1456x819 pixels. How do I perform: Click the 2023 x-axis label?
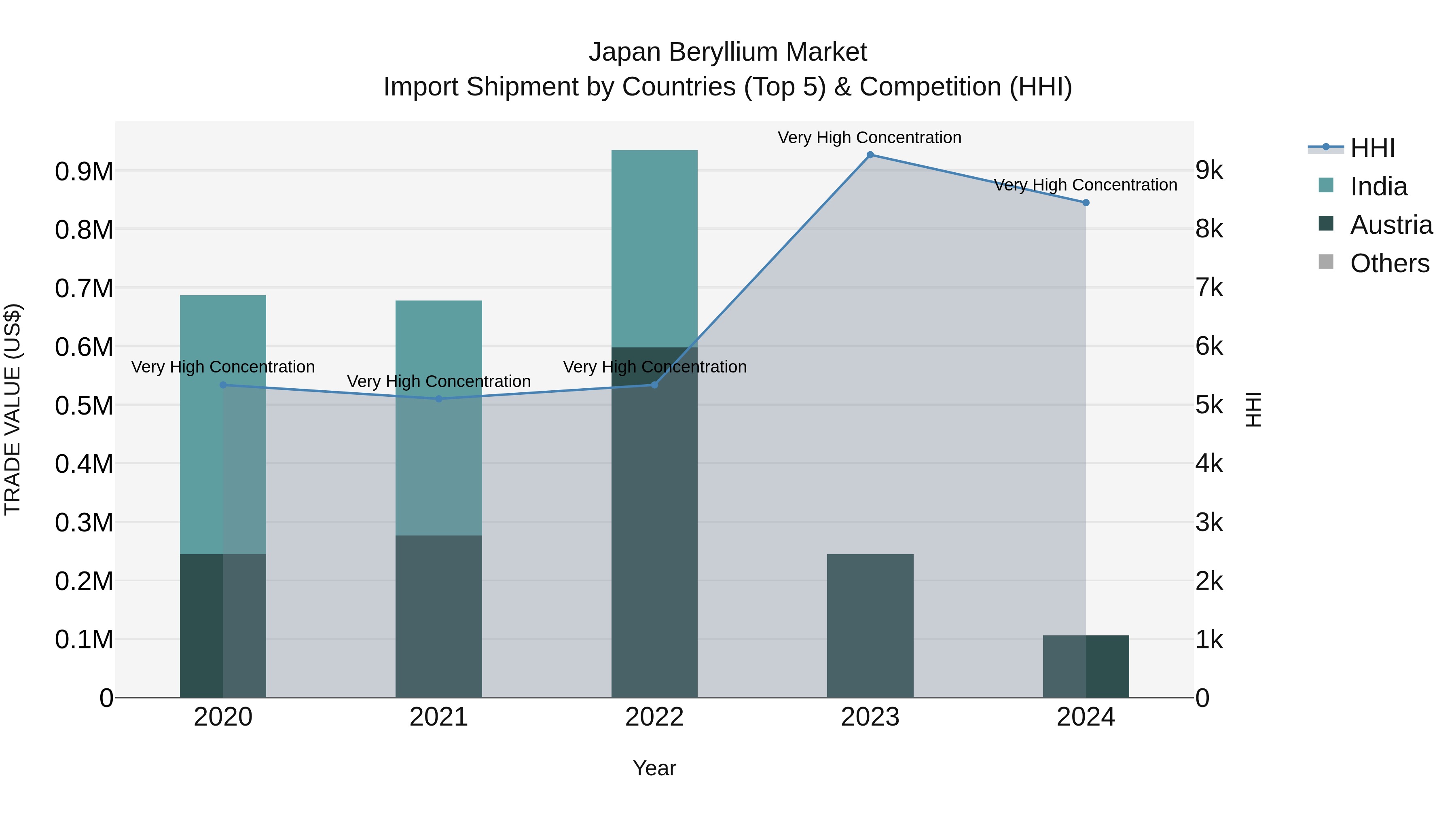tap(870, 717)
